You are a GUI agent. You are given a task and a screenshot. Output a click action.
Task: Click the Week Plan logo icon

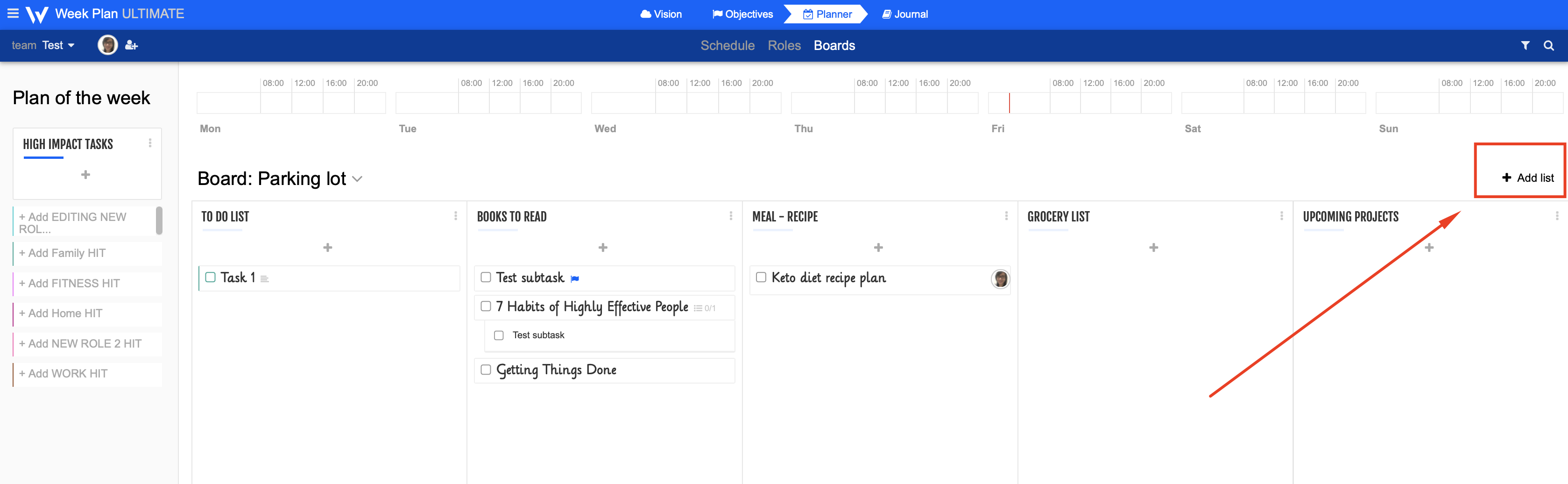36,14
